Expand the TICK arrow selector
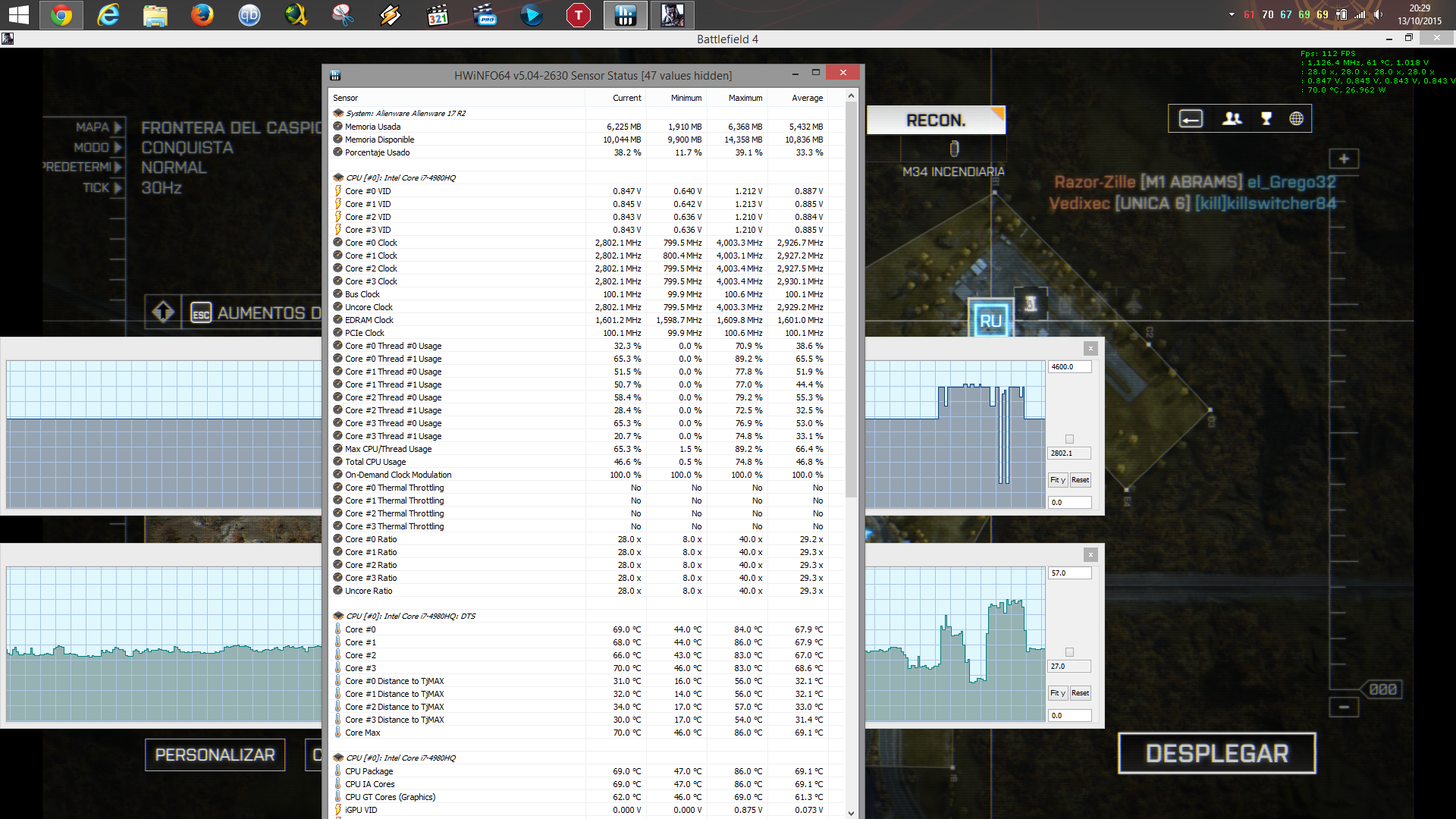This screenshot has width=1456, height=819. pyautogui.click(x=118, y=187)
